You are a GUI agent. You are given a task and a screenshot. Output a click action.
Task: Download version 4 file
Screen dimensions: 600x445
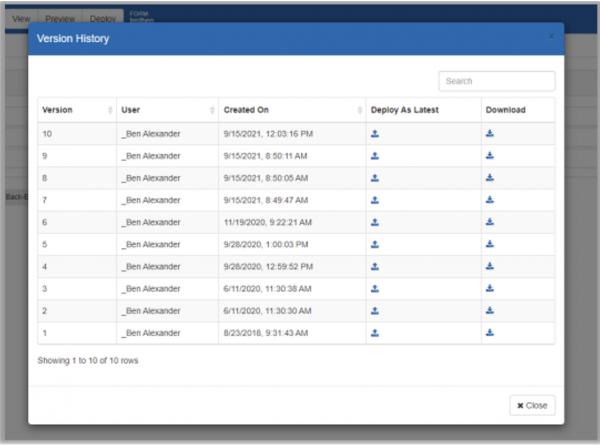tap(490, 266)
